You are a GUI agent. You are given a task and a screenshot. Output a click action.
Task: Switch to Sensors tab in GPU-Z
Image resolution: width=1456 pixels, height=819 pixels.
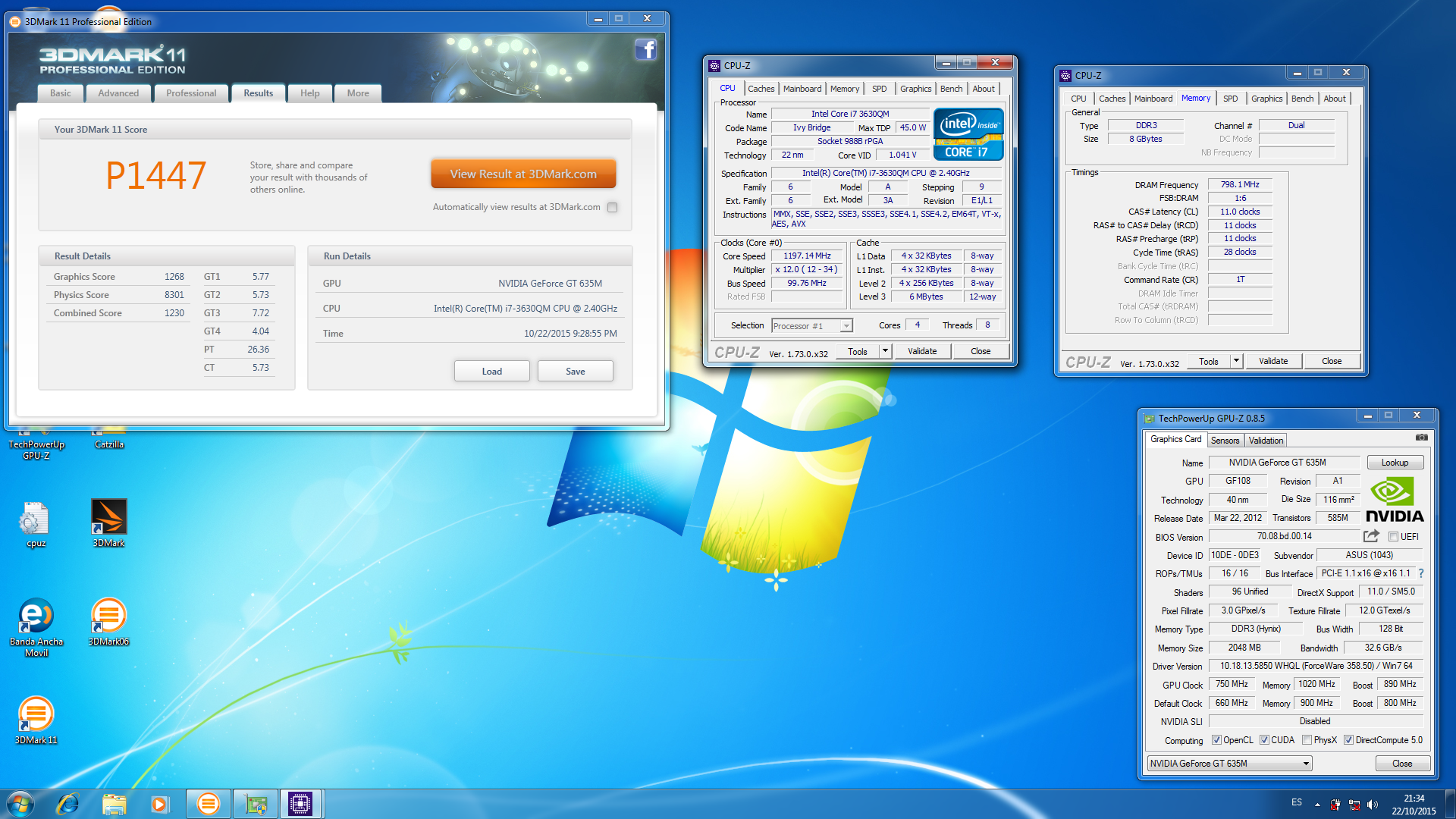tap(1225, 441)
